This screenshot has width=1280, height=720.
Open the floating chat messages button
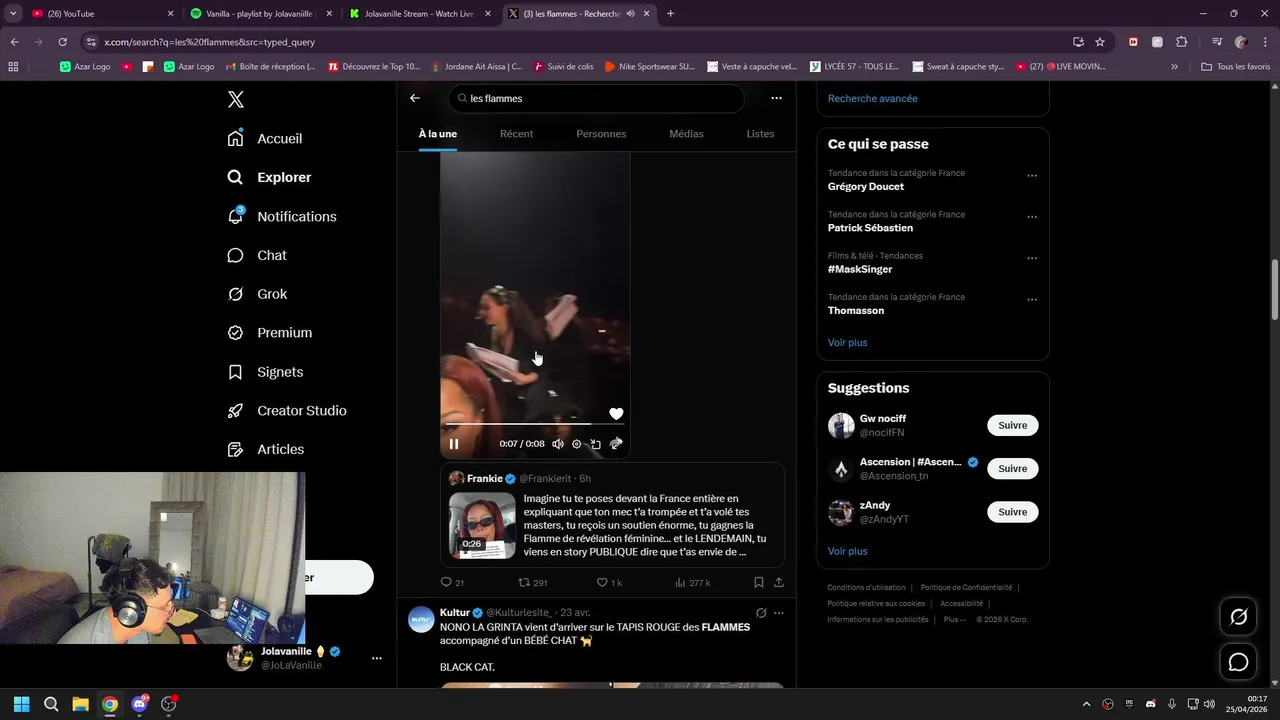[x=1238, y=662]
